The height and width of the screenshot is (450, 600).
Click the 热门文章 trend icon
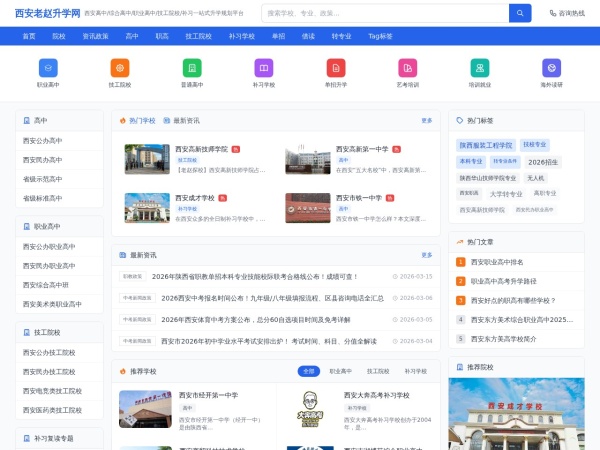460,242
